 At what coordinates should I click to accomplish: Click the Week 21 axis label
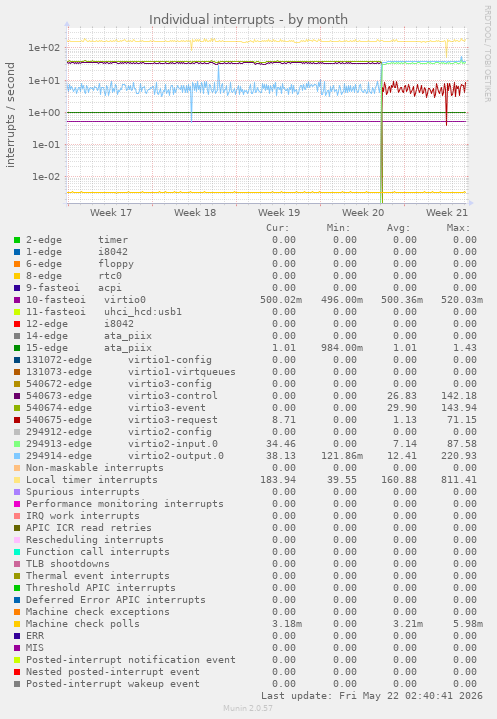pos(447,213)
